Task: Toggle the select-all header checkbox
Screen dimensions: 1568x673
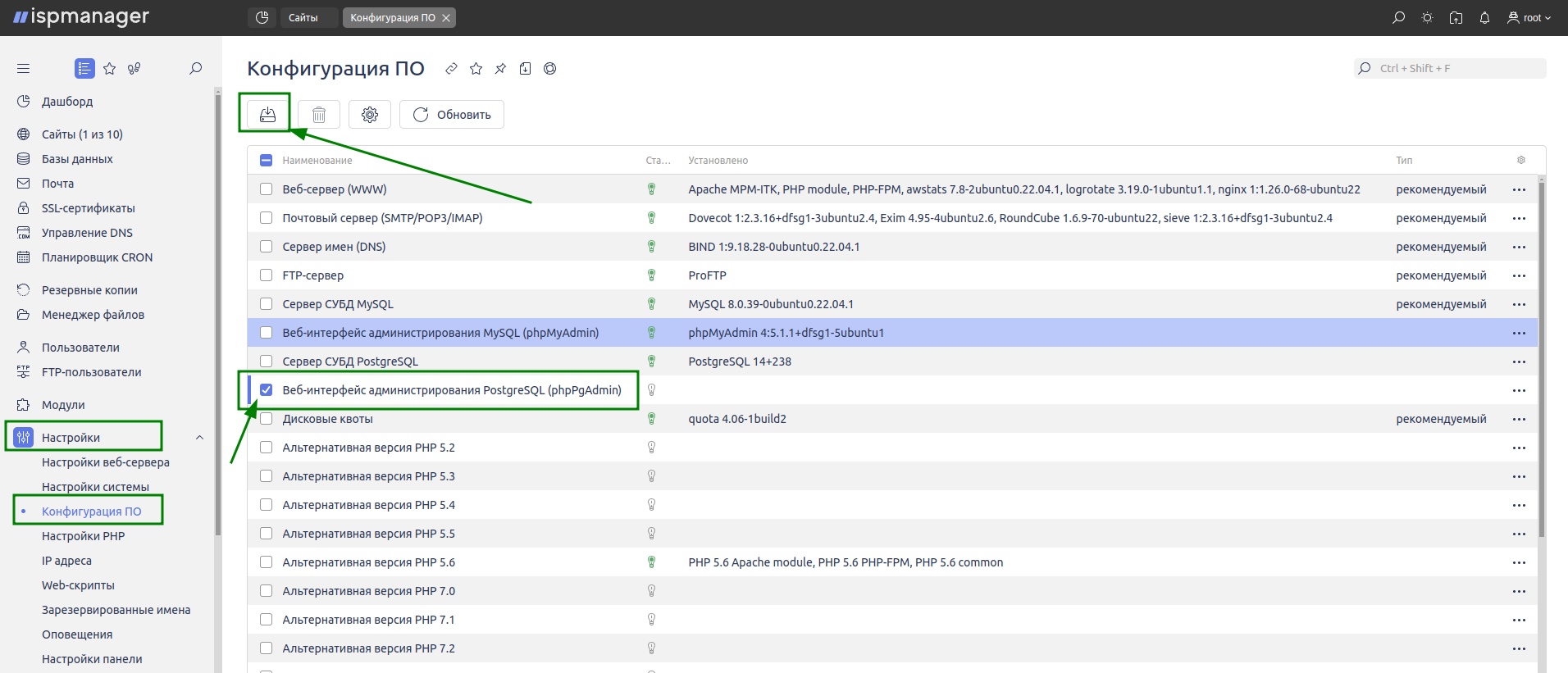Action: pyautogui.click(x=266, y=161)
